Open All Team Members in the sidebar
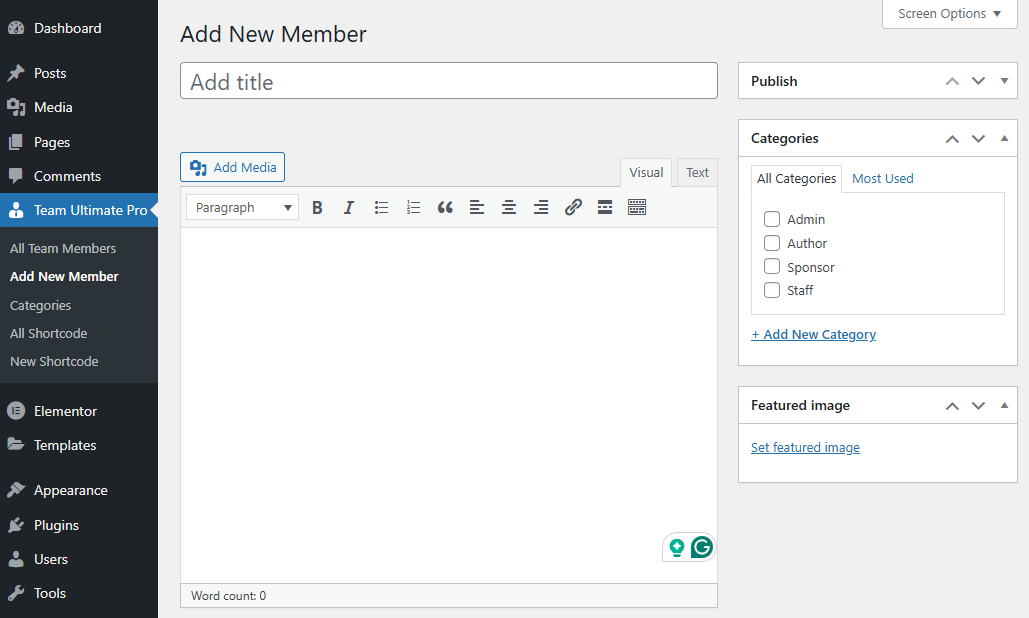The height and width of the screenshot is (618, 1029). point(63,248)
